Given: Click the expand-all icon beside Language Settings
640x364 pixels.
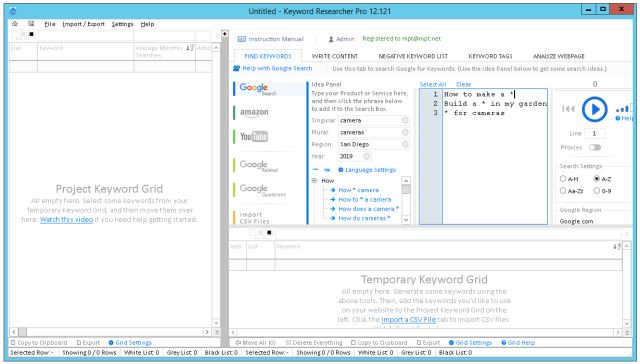Looking at the screenshot, I should (x=327, y=170).
